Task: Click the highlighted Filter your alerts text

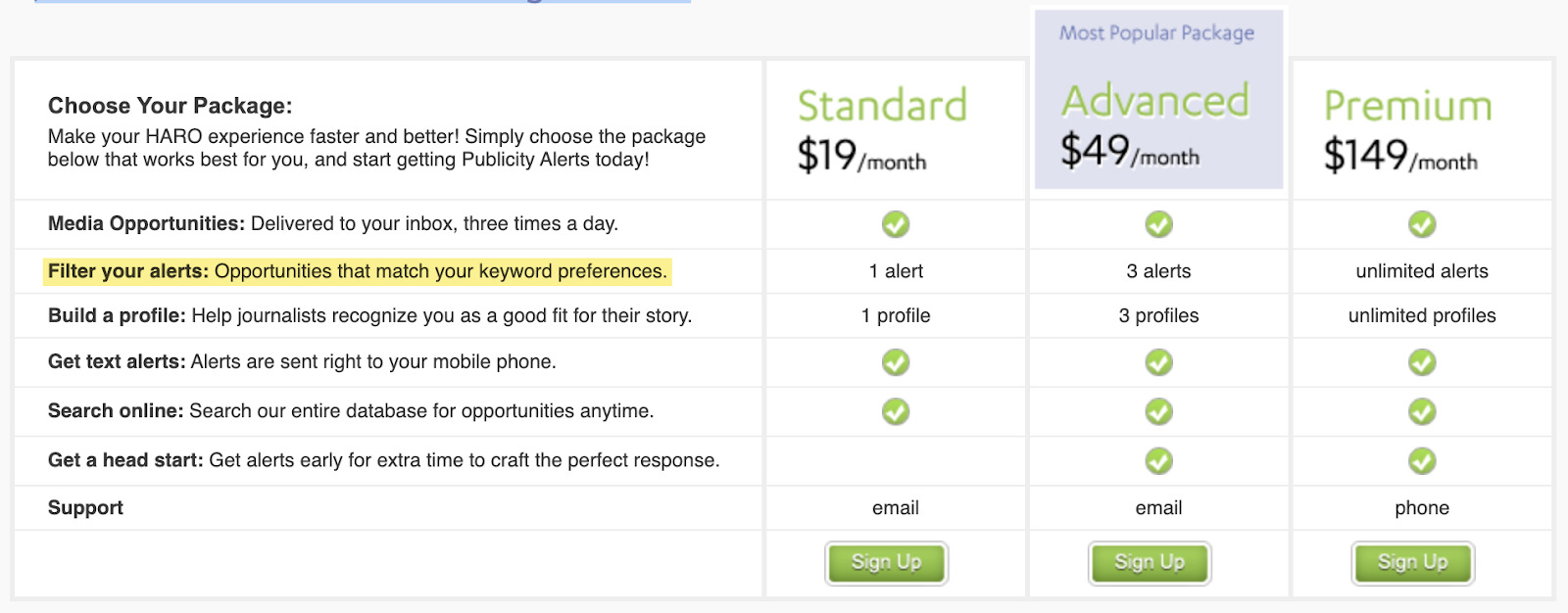Action: tap(358, 271)
